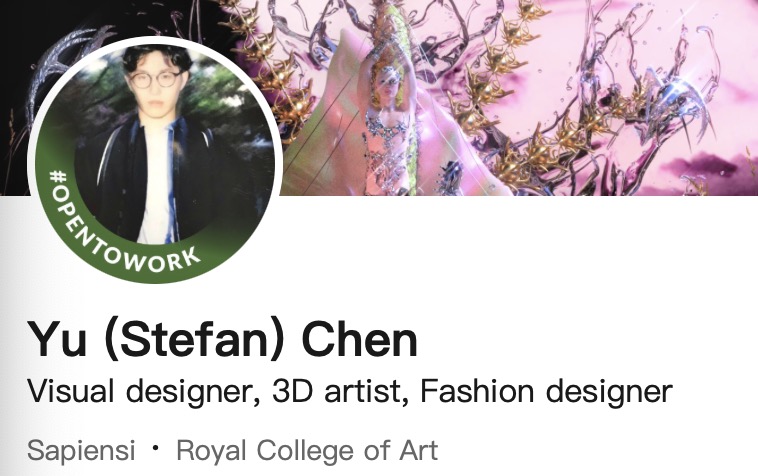The image size is (758, 476).
Task: Click the Fashion designer phrase in headline
Action: [x=546, y=391]
